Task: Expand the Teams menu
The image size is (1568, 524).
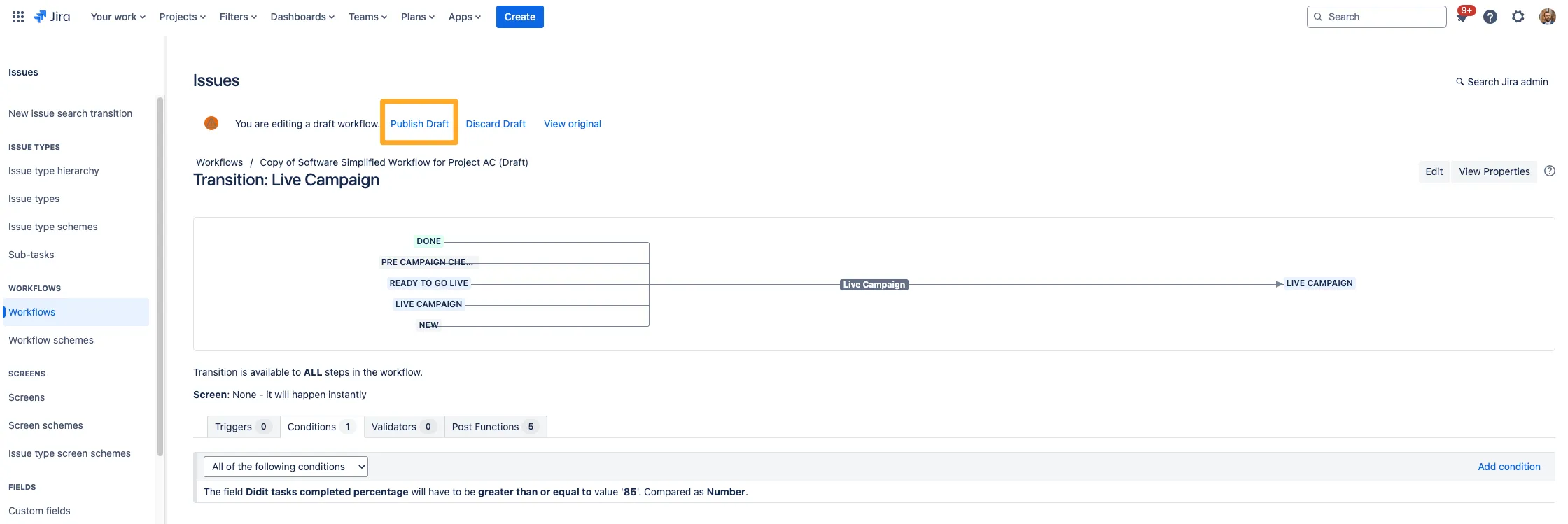Action: 368,17
